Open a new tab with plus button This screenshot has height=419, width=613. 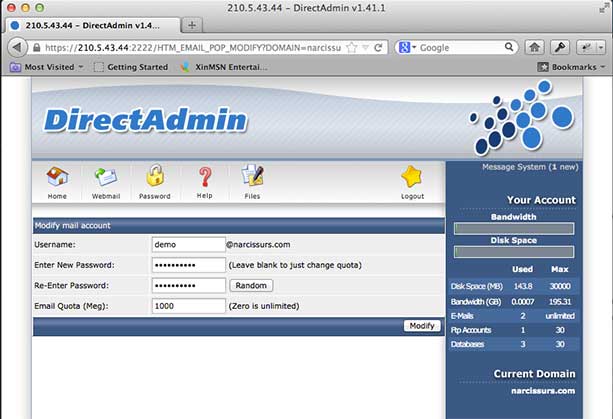192,25
